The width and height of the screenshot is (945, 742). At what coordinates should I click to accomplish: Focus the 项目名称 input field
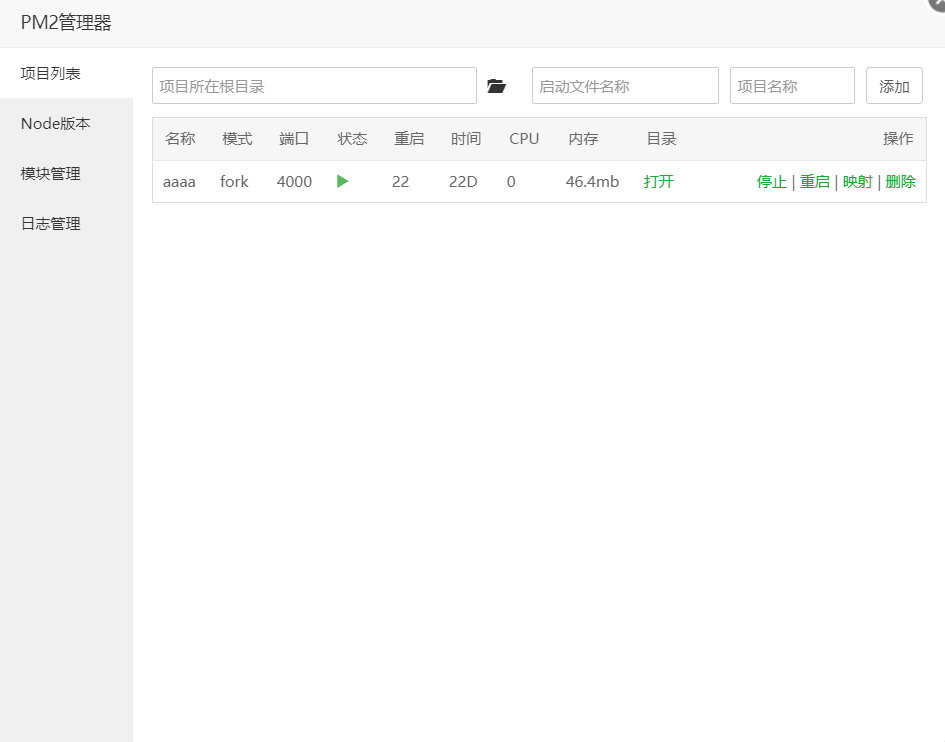(x=792, y=86)
